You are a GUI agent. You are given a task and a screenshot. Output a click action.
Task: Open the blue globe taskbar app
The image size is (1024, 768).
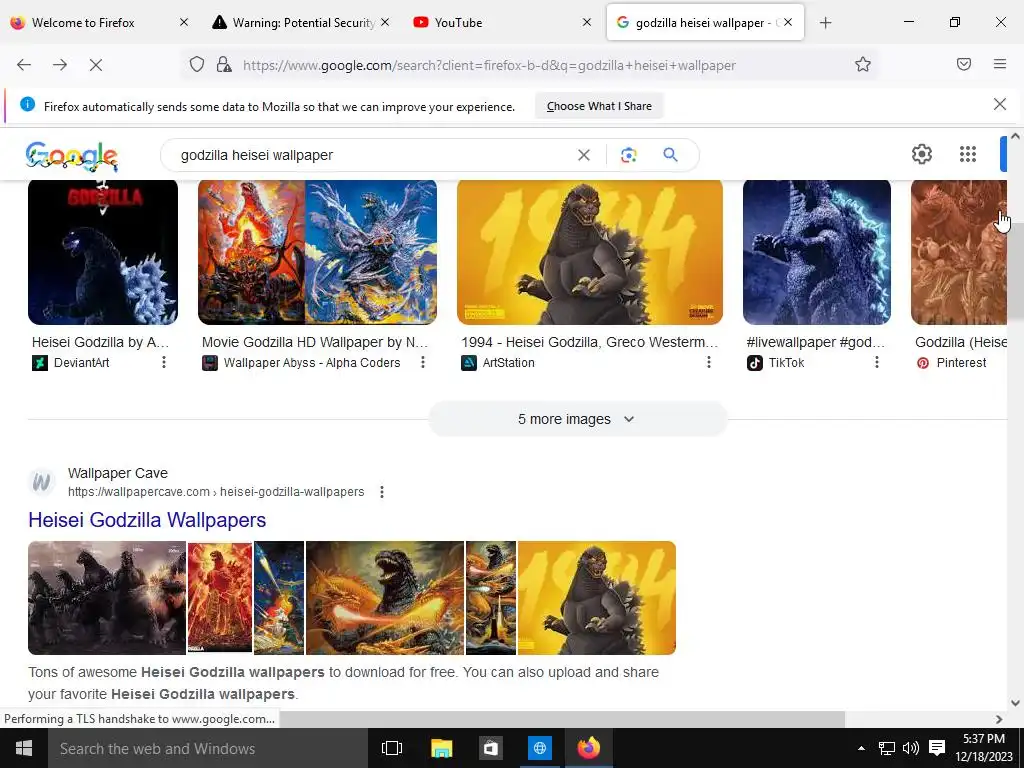(x=539, y=748)
